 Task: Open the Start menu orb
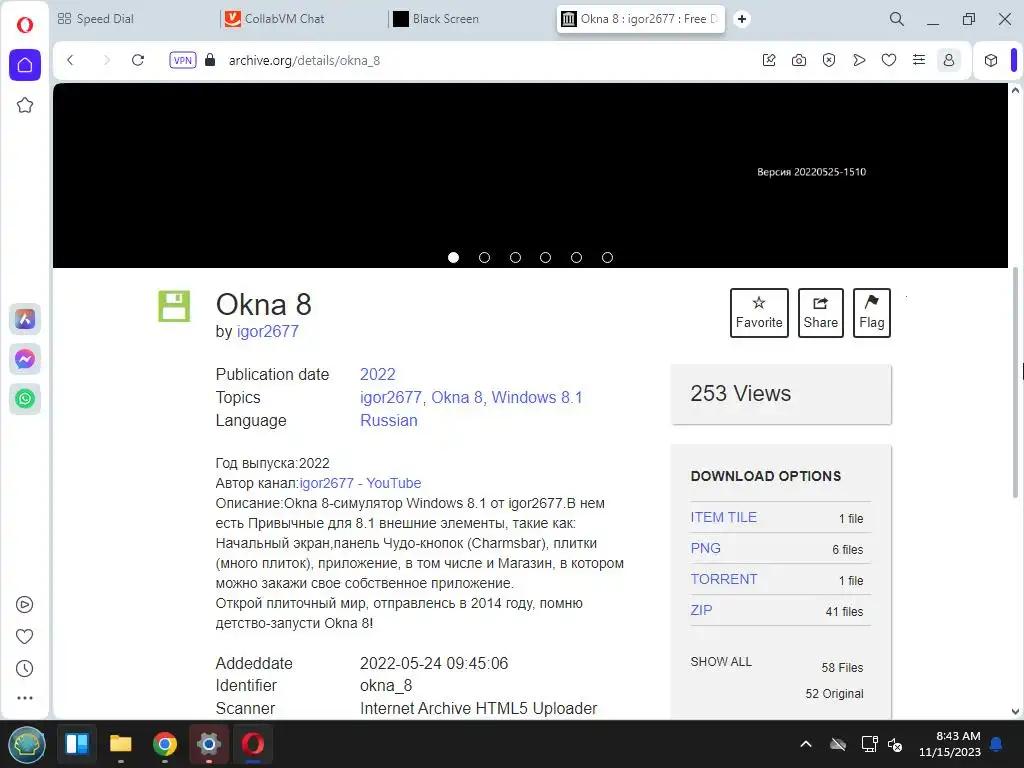click(26, 744)
